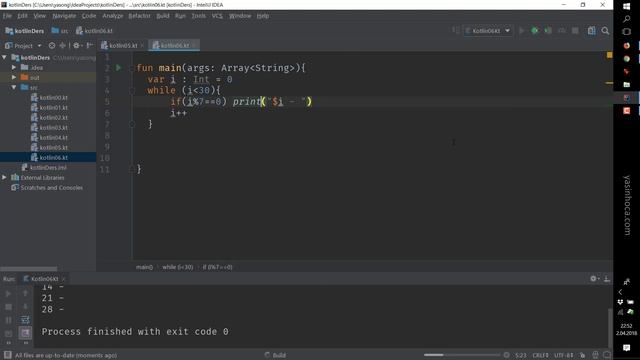The height and width of the screenshot is (360, 640).
Task: Hide the Project panel with hide icon
Action: 89,46
